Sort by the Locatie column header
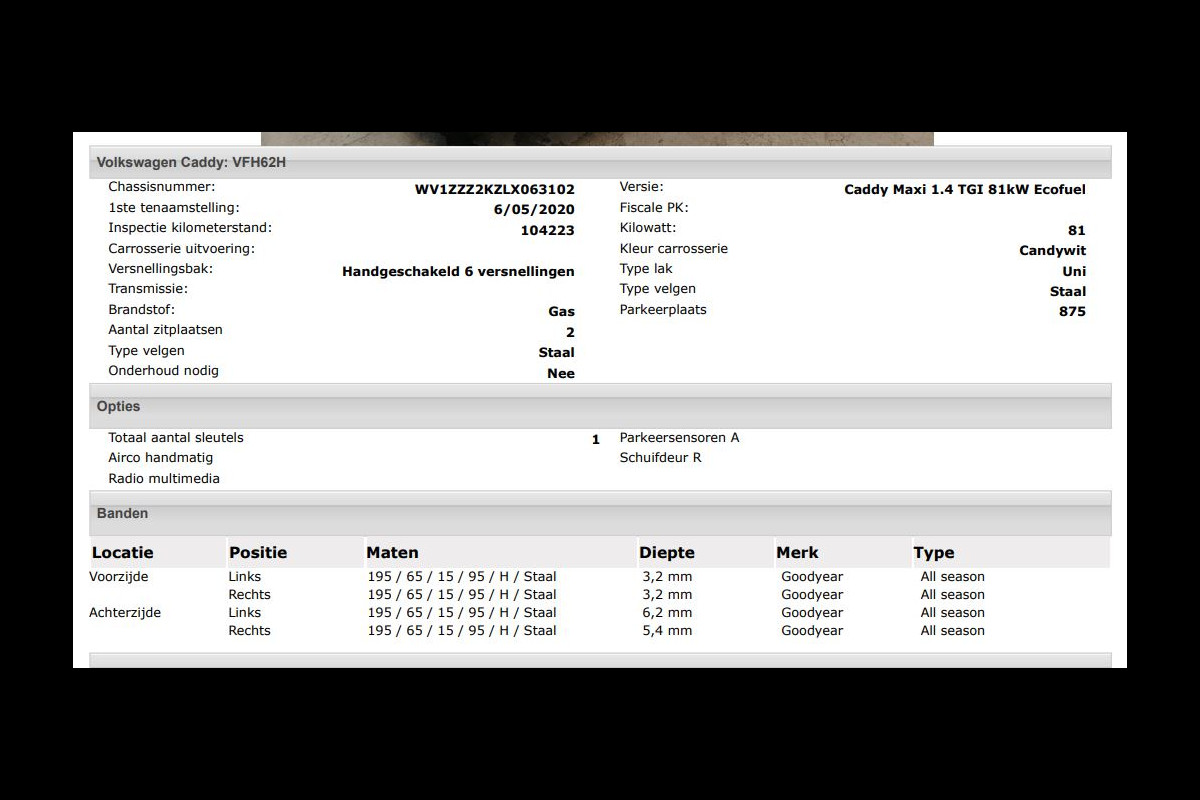 (123, 553)
